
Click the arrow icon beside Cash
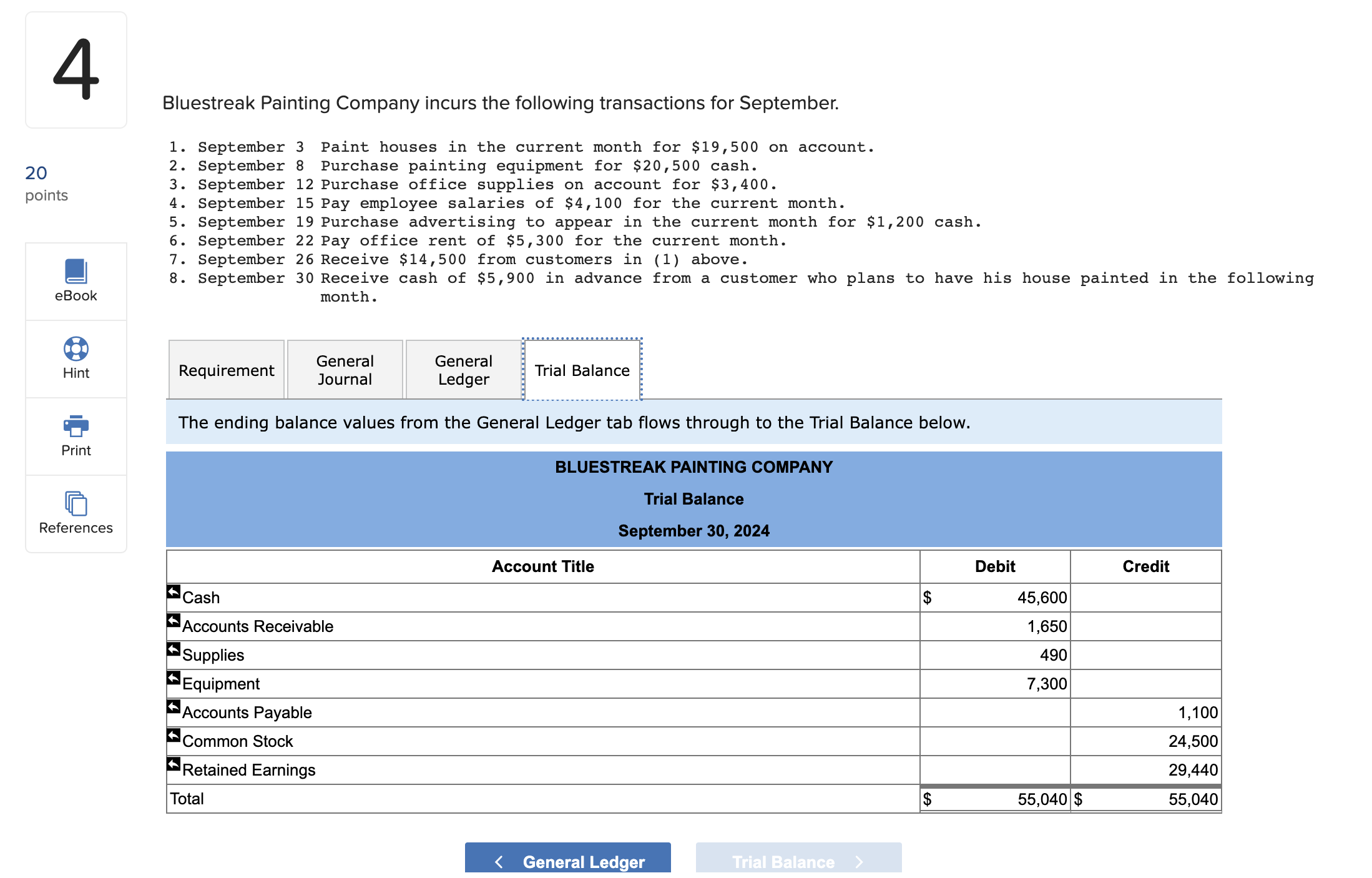174,591
